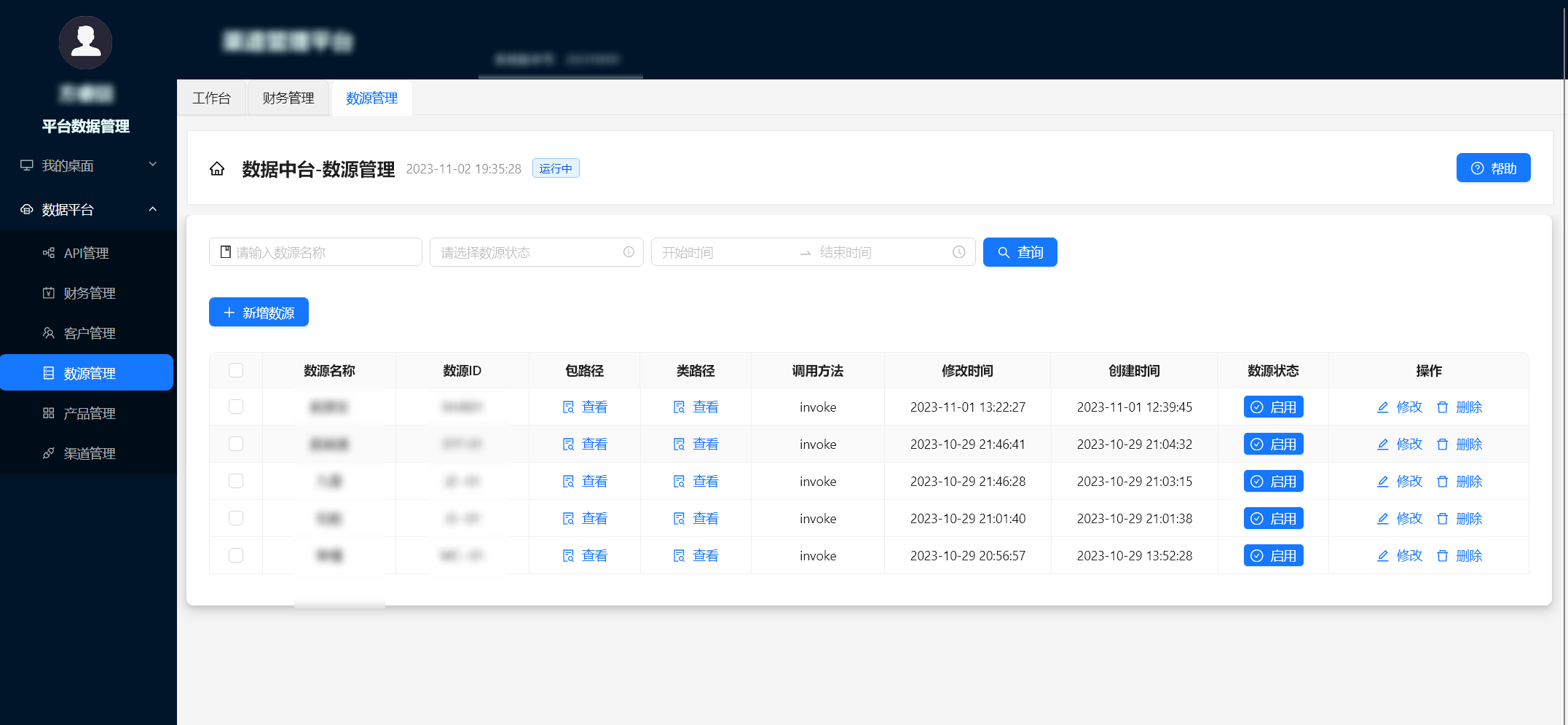This screenshot has width=1568, height=725.
Task: Check the row modified 2023-10-29 20:56:57
Action: [236, 555]
